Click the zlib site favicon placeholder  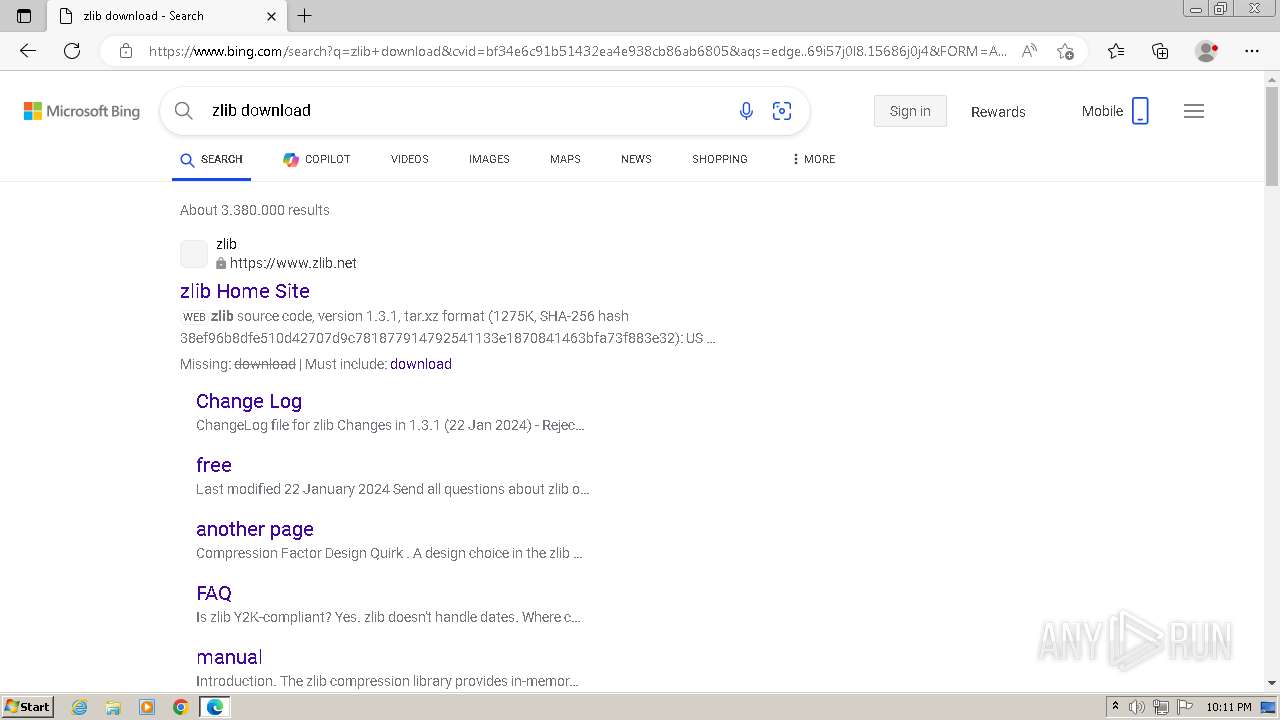194,254
